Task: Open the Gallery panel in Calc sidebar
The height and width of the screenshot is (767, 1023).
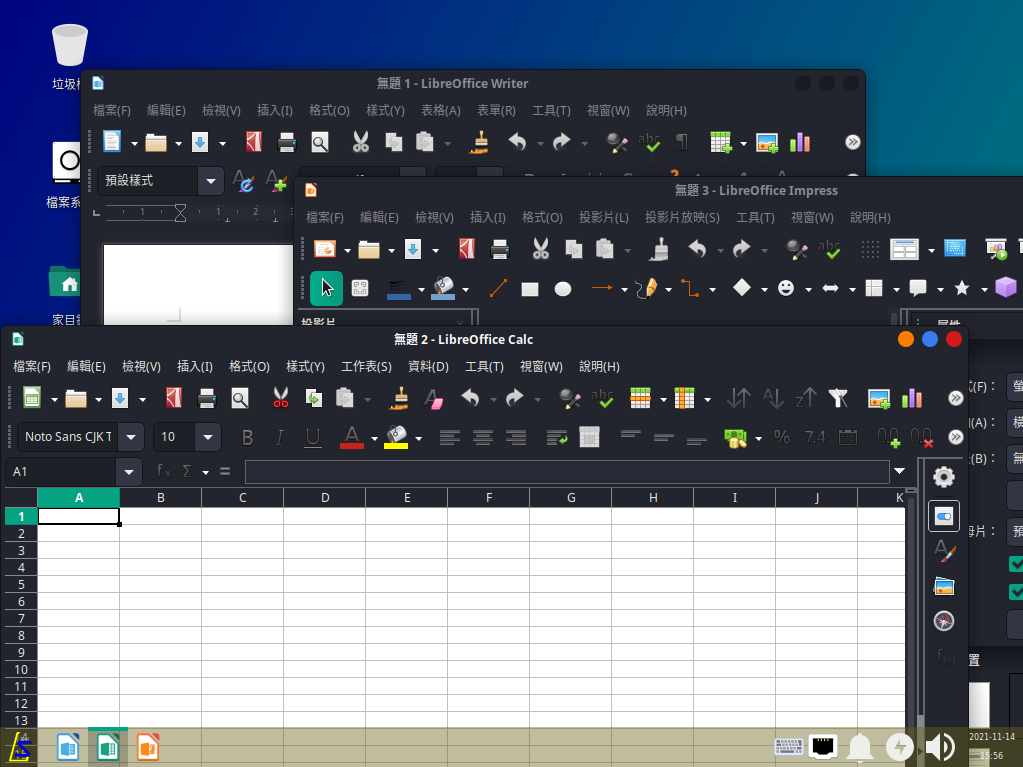Action: coord(943,586)
